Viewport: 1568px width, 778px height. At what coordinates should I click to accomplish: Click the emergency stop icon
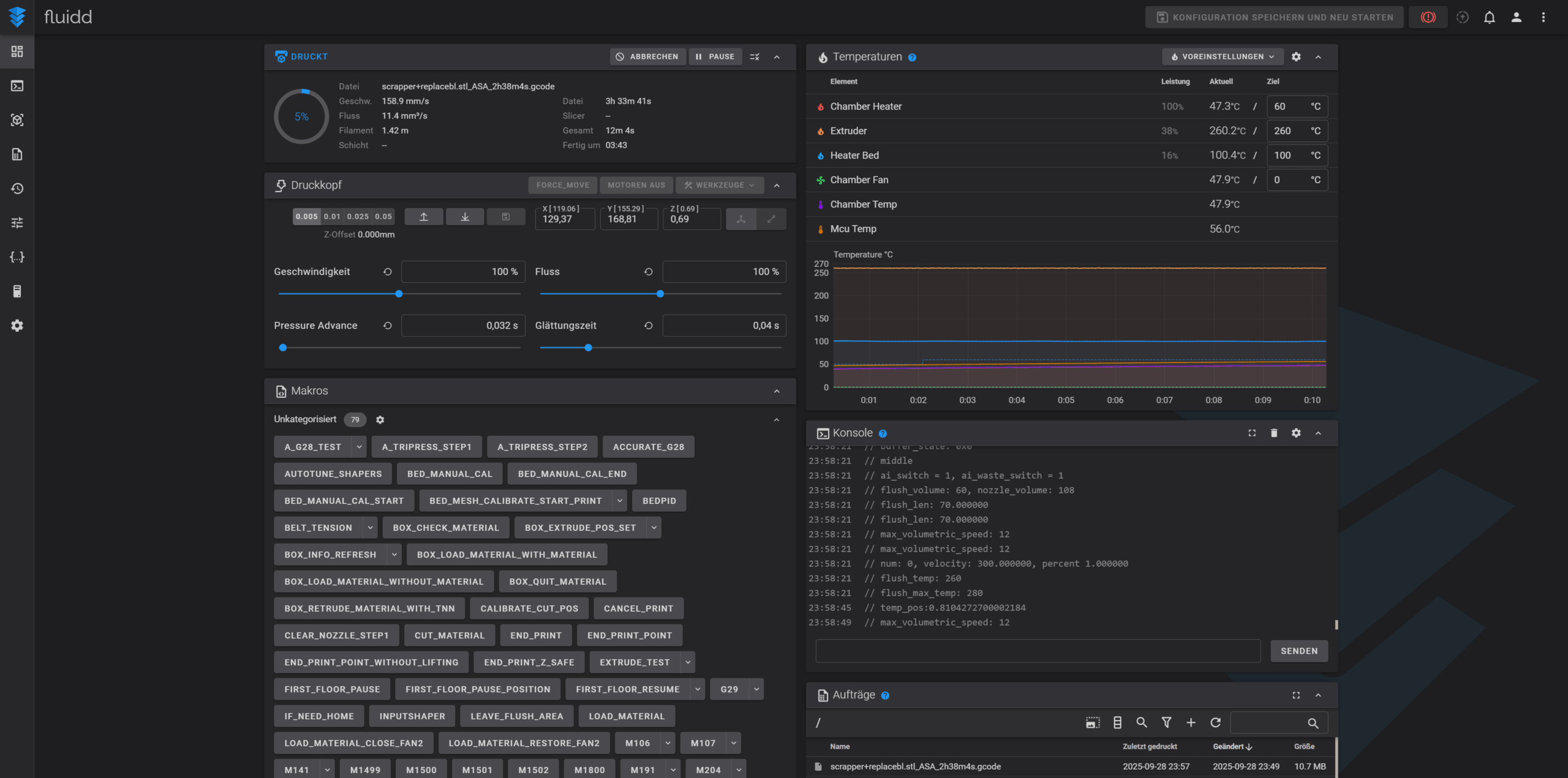1428,17
